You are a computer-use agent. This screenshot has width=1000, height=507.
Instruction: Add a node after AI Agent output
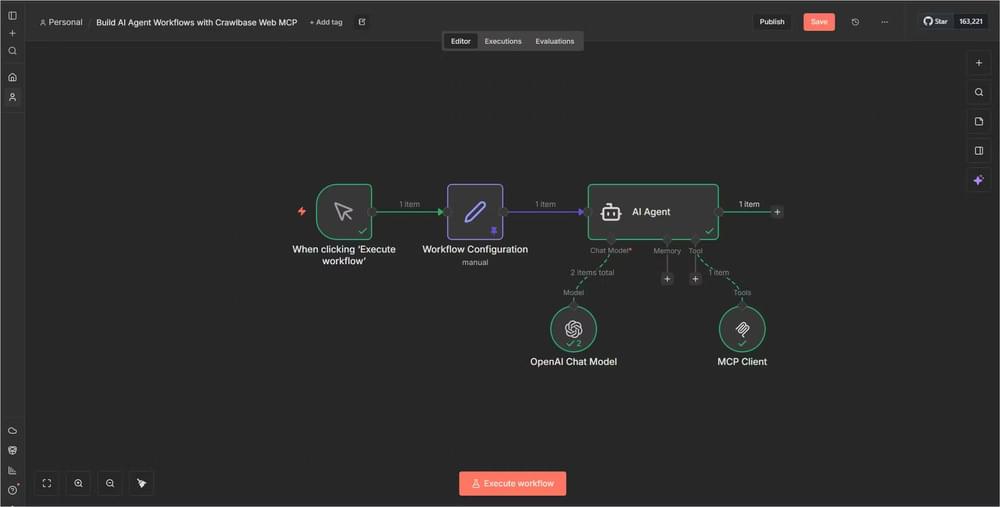tap(777, 212)
